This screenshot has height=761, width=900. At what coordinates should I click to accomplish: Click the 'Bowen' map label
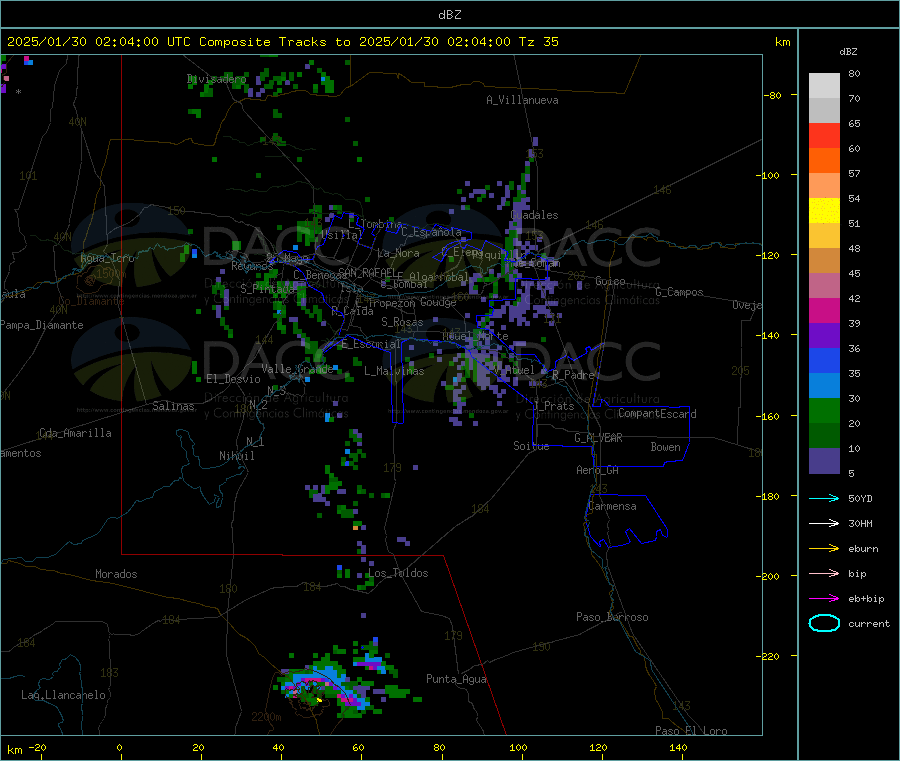coord(665,447)
